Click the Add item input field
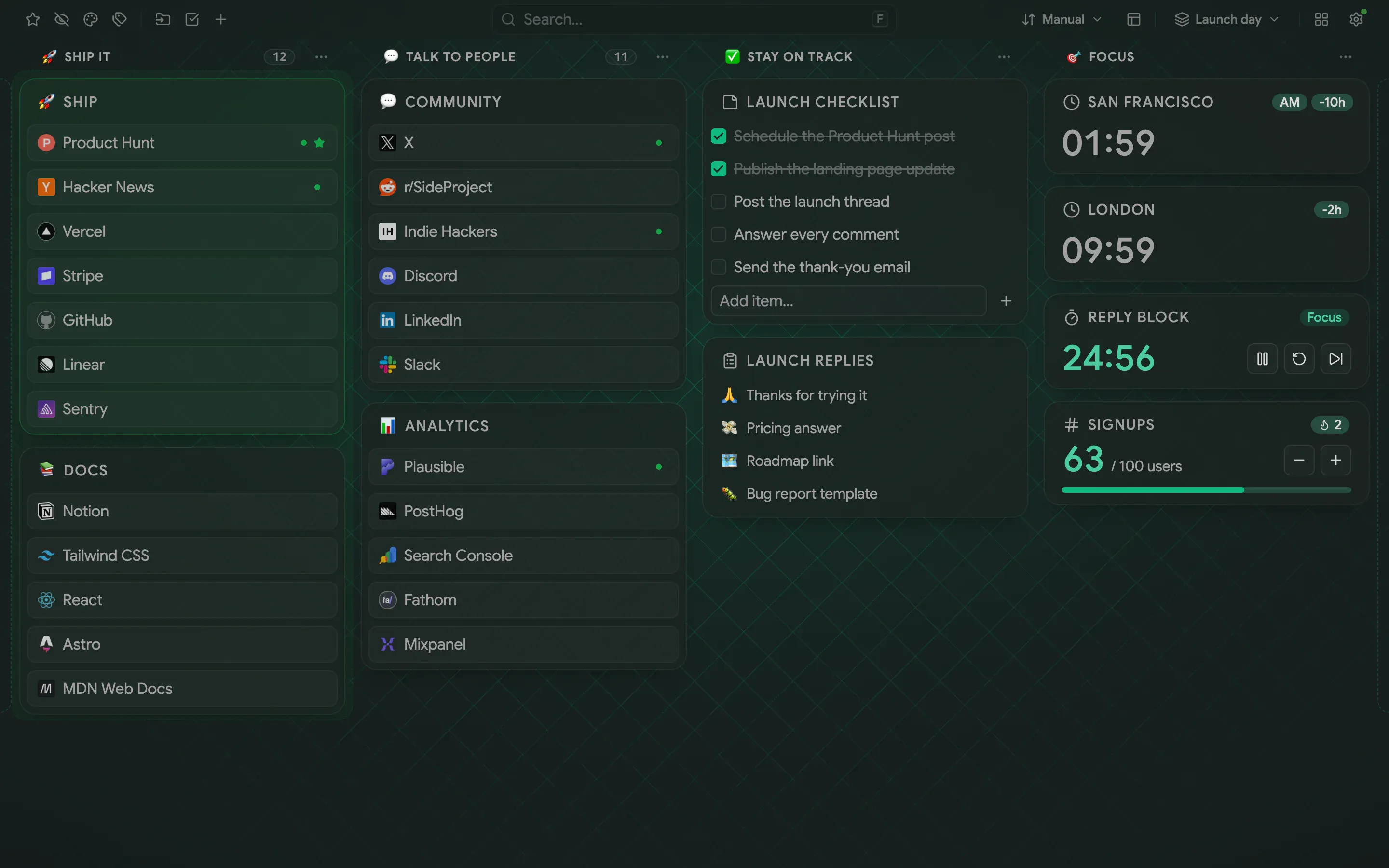The height and width of the screenshot is (868, 1389). tap(848, 301)
